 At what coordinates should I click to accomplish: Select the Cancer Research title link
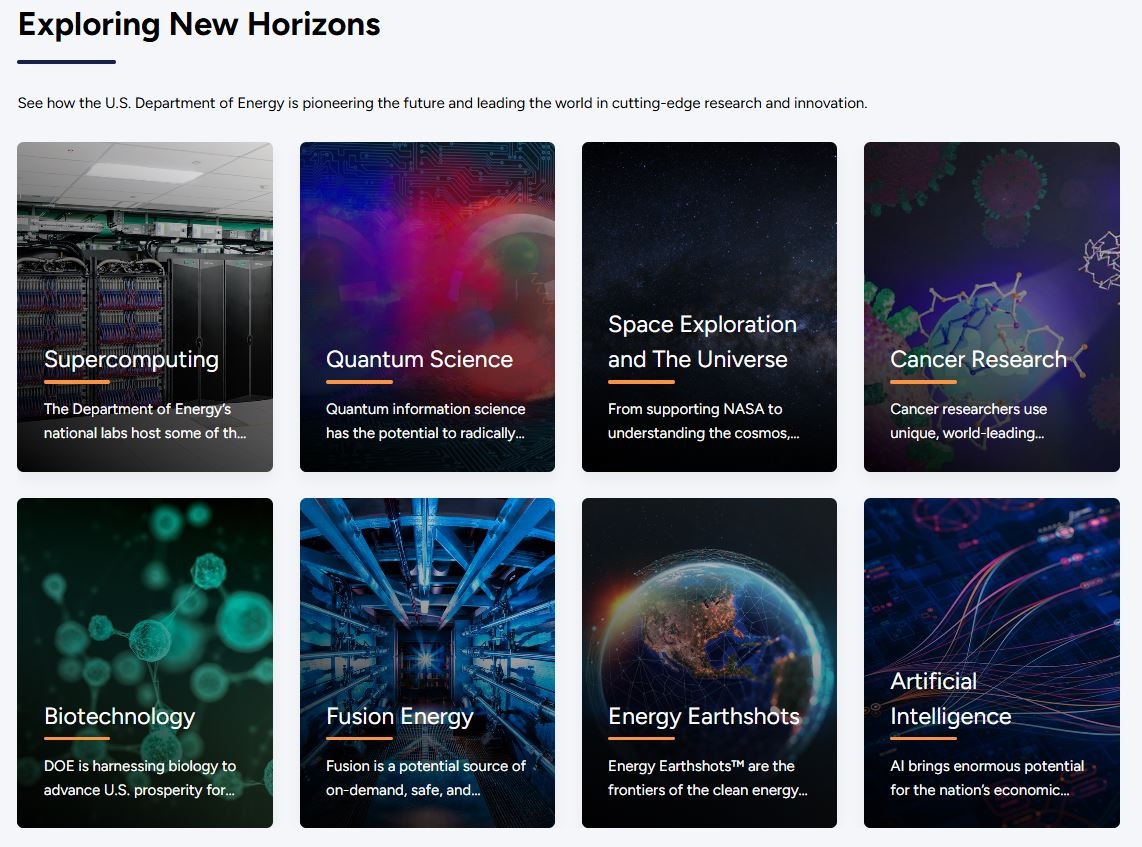977,360
